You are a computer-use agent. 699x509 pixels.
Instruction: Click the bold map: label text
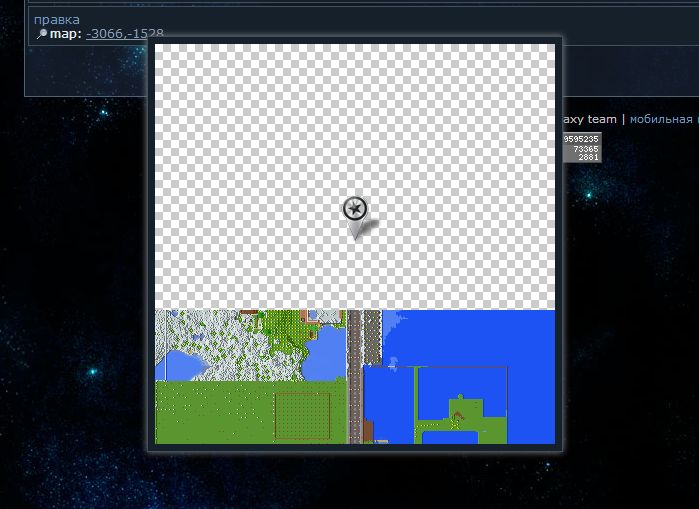(66, 34)
